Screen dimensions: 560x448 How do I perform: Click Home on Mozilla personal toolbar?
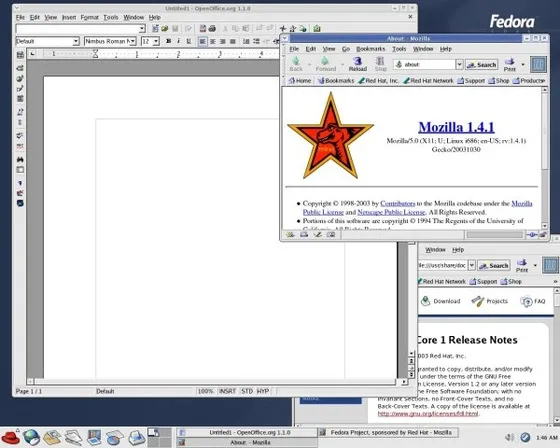(x=300, y=81)
